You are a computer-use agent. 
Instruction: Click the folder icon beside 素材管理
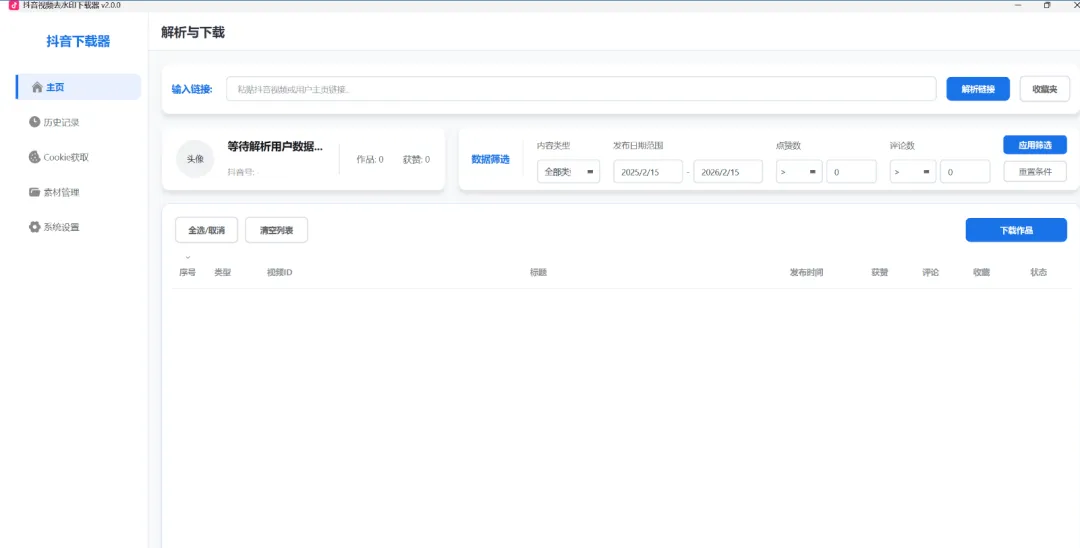pyautogui.click(x=34, y=192)
